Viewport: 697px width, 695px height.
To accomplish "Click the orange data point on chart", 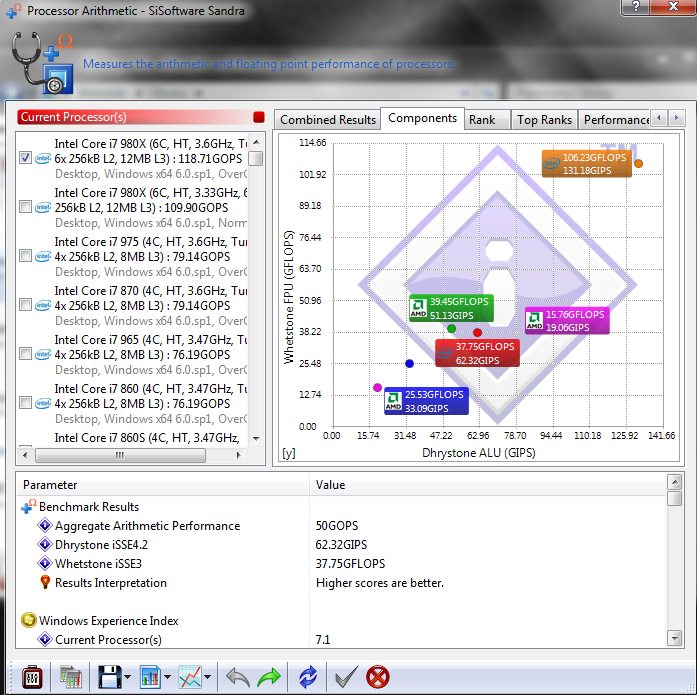I will [x=638, y=164].
